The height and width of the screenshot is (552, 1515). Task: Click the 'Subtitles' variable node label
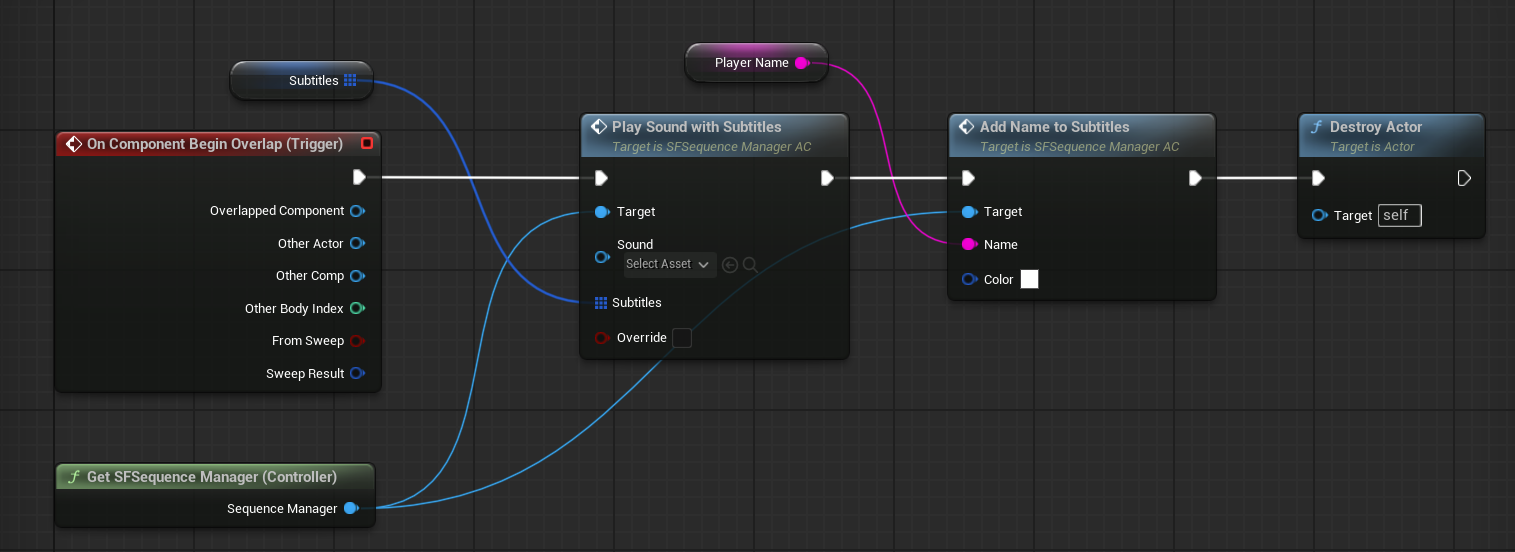tap(314, 80)
